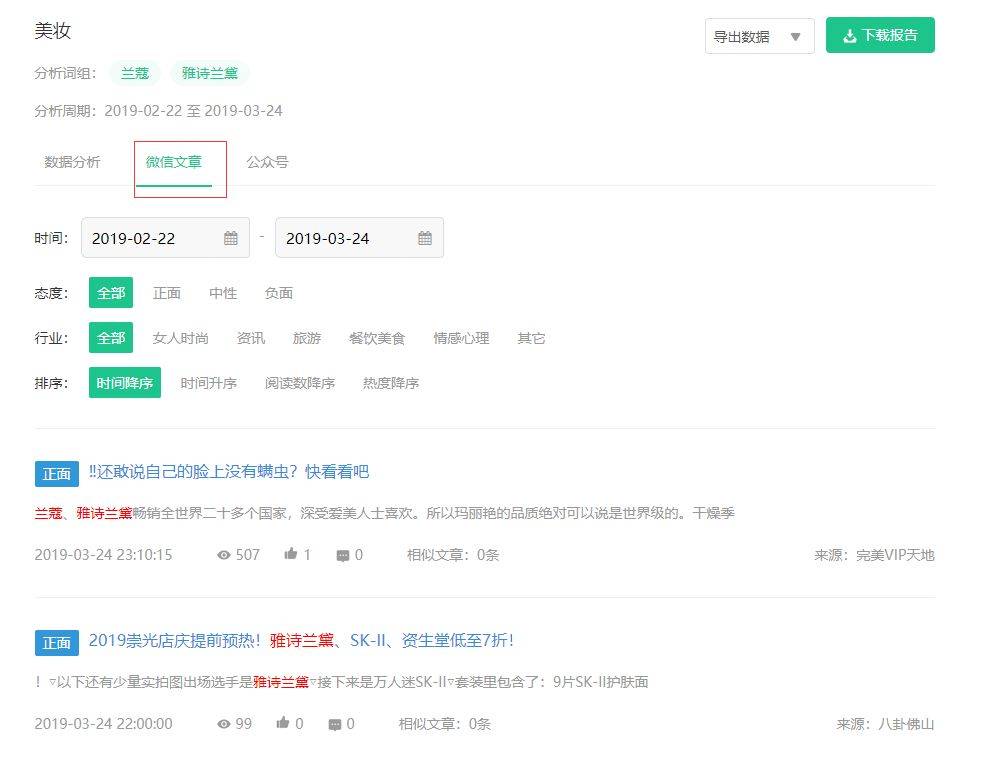1003x758 pixels.
Task: Click 相似文章: 0条 on the 螨虫 article
Action: pos(453,555)
